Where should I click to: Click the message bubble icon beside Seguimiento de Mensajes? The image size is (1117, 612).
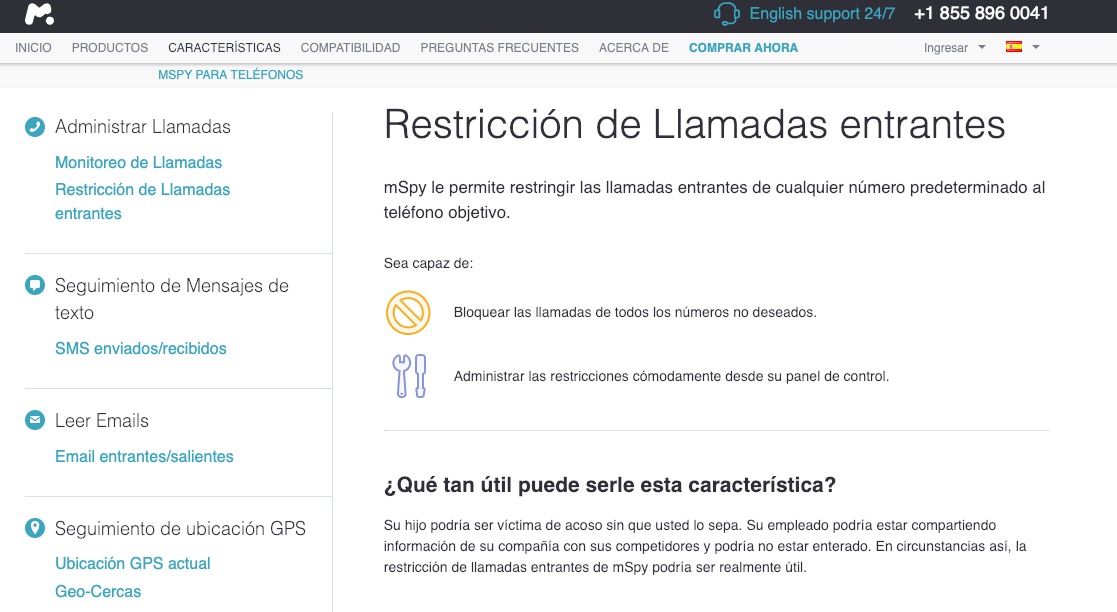coord(33,286)
